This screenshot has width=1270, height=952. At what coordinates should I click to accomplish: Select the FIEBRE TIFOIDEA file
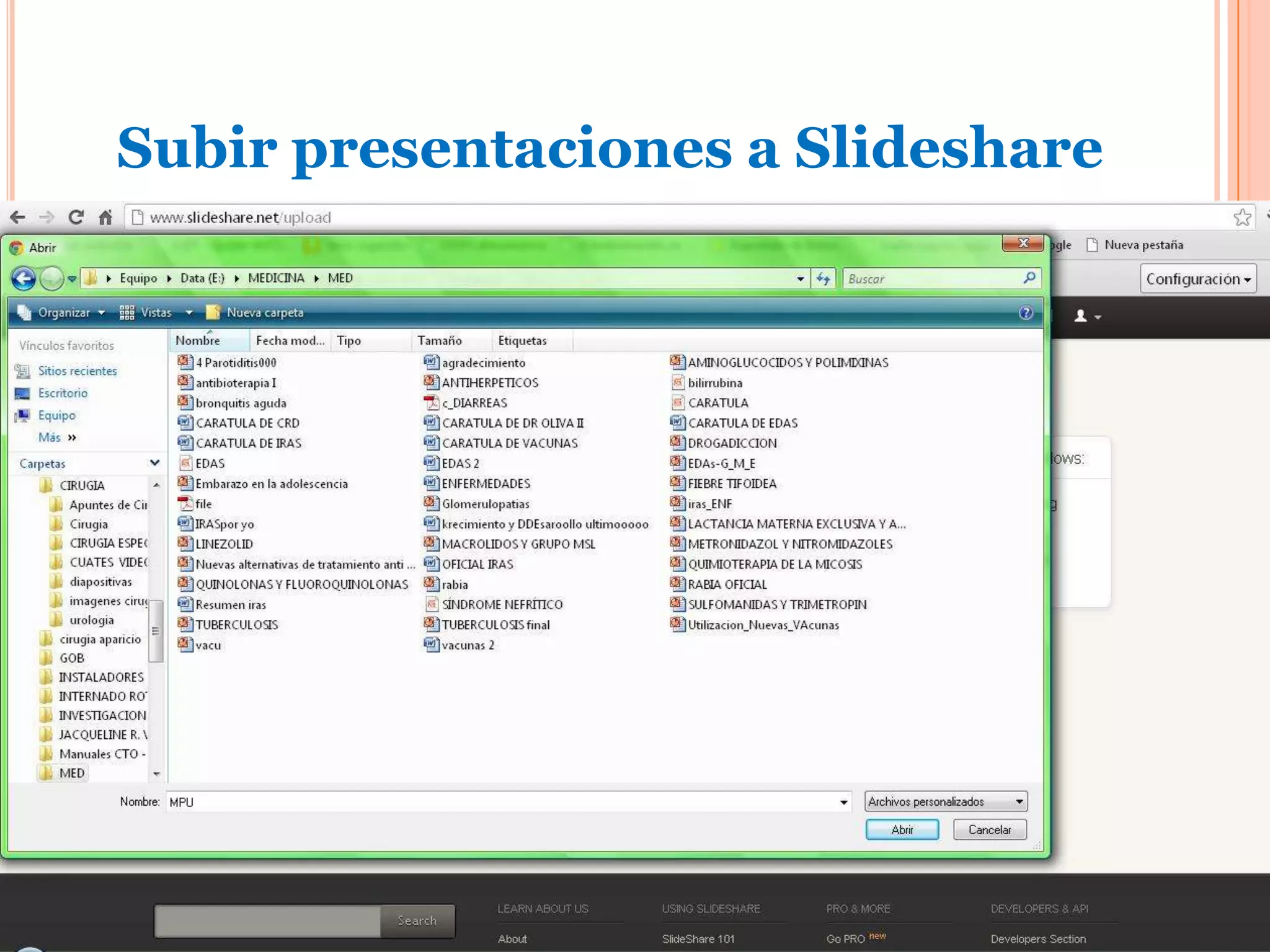coord(732,483)
